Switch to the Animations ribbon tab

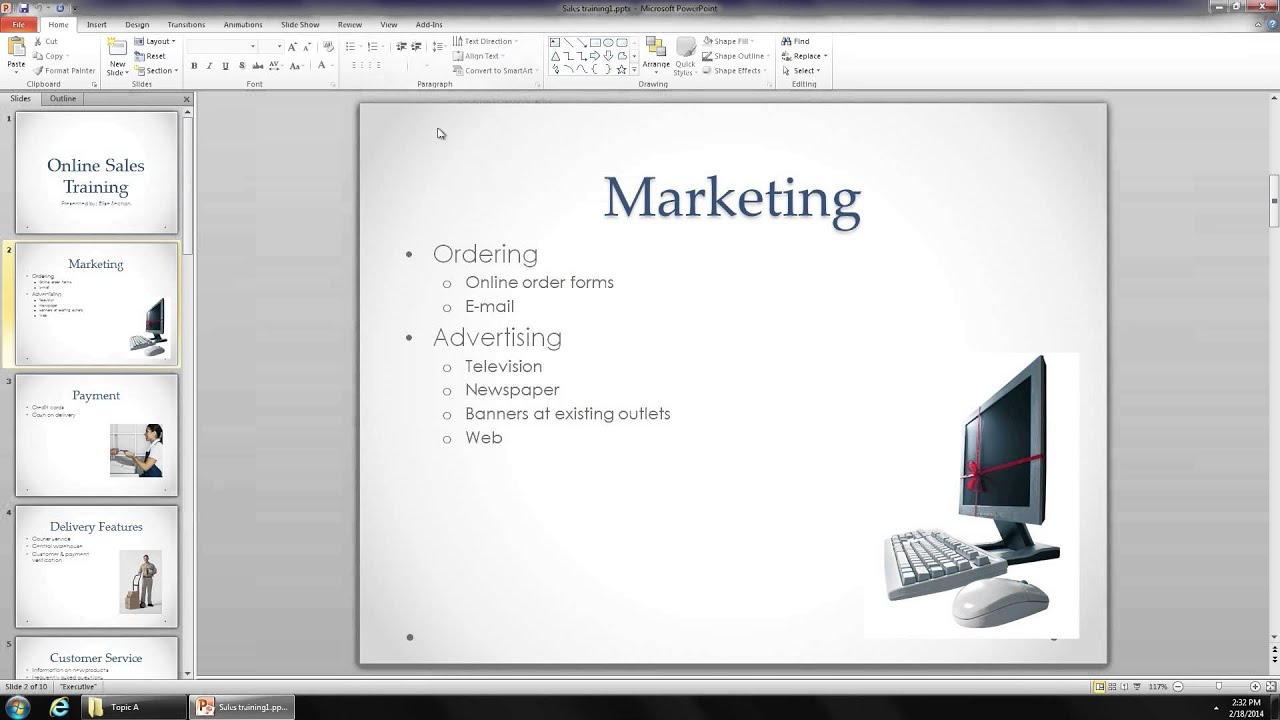(x=243, y=24)
